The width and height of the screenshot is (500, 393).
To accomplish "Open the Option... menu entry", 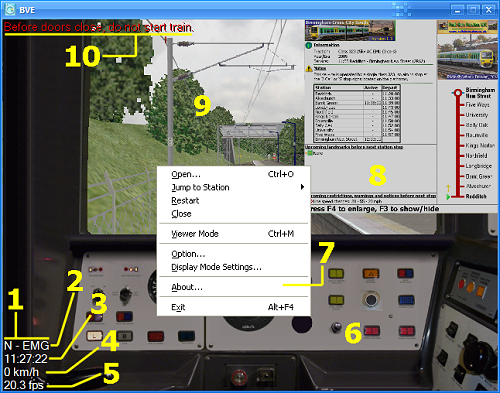I will (x=233, y=254).
